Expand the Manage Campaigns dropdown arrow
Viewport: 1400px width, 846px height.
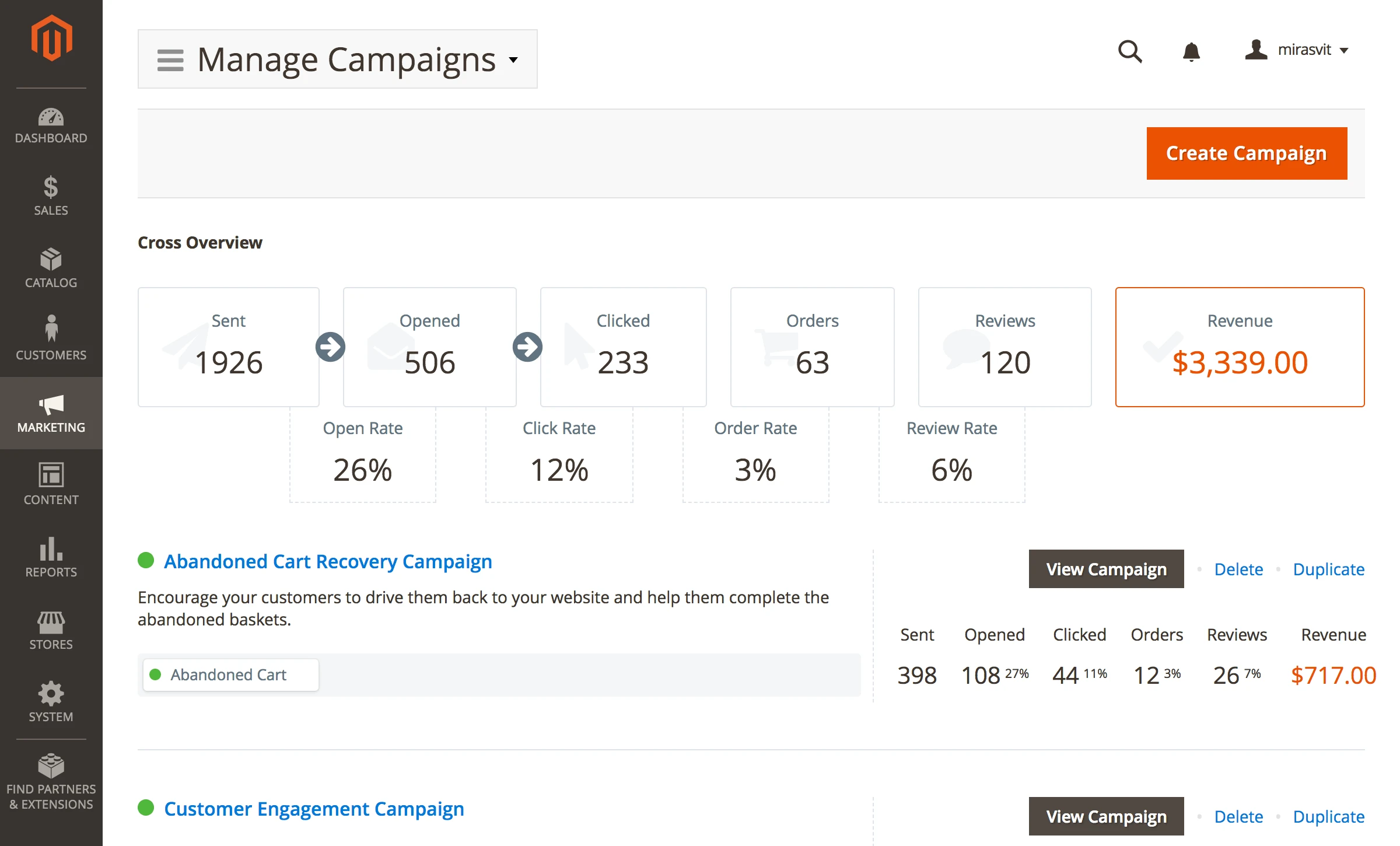(x=514, y=60)
